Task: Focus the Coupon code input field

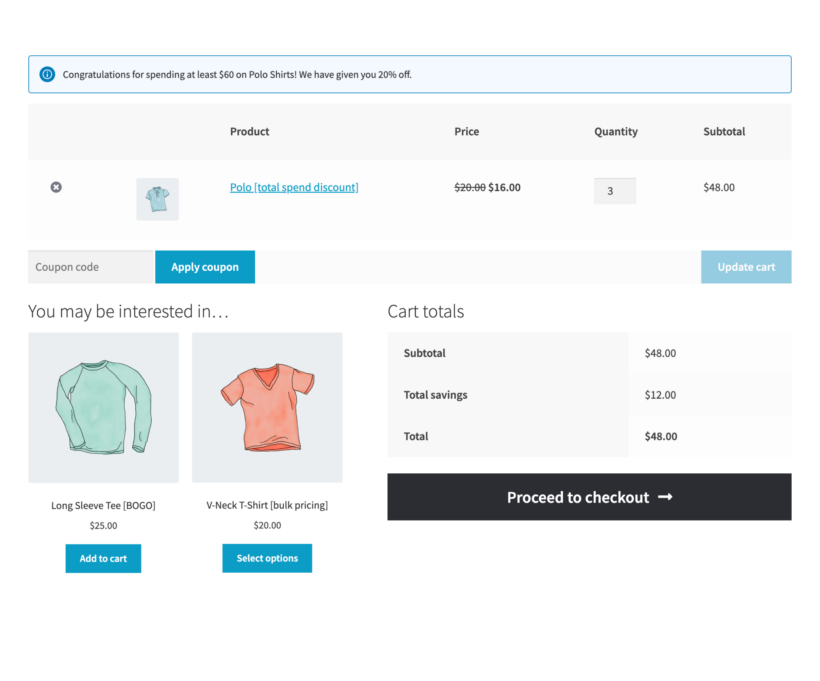Action: tap(91, 267)
